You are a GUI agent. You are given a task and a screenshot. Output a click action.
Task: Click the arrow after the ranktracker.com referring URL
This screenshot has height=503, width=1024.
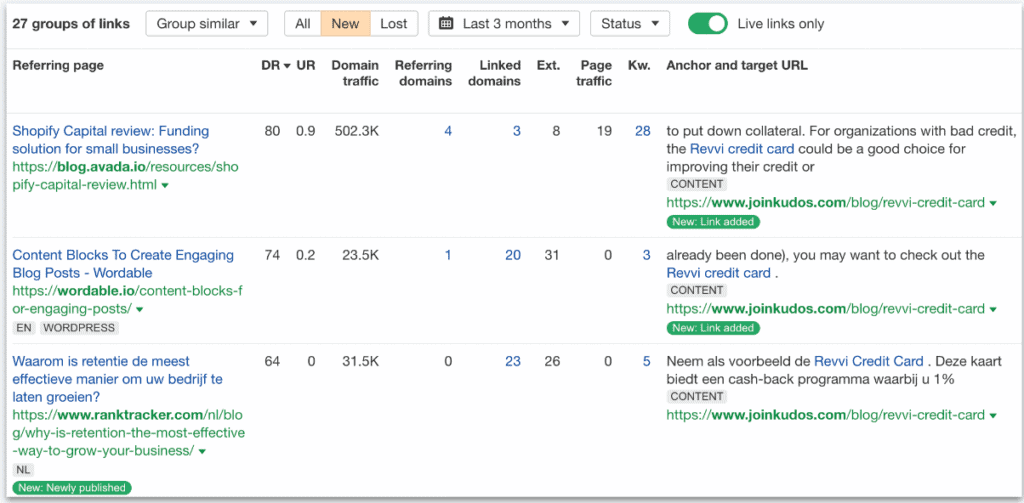[x=202, y=451]
